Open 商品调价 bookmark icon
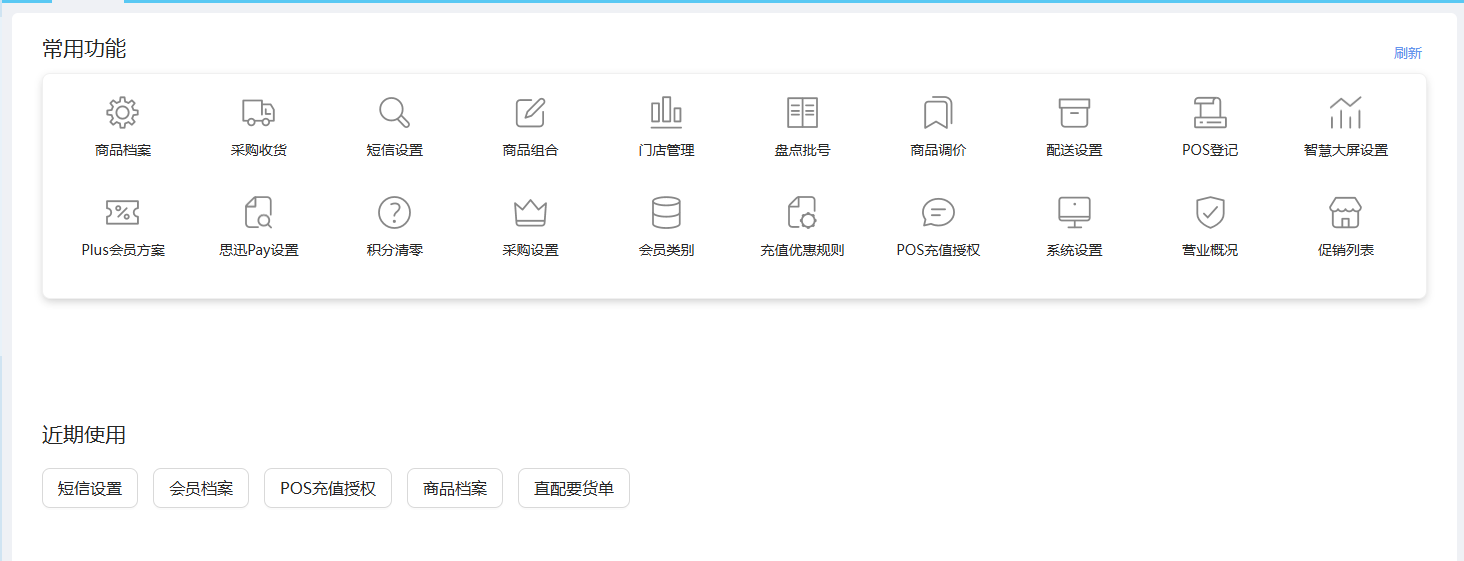Image resolution: width=1464 pixels, height=561 pixels. 938,112
